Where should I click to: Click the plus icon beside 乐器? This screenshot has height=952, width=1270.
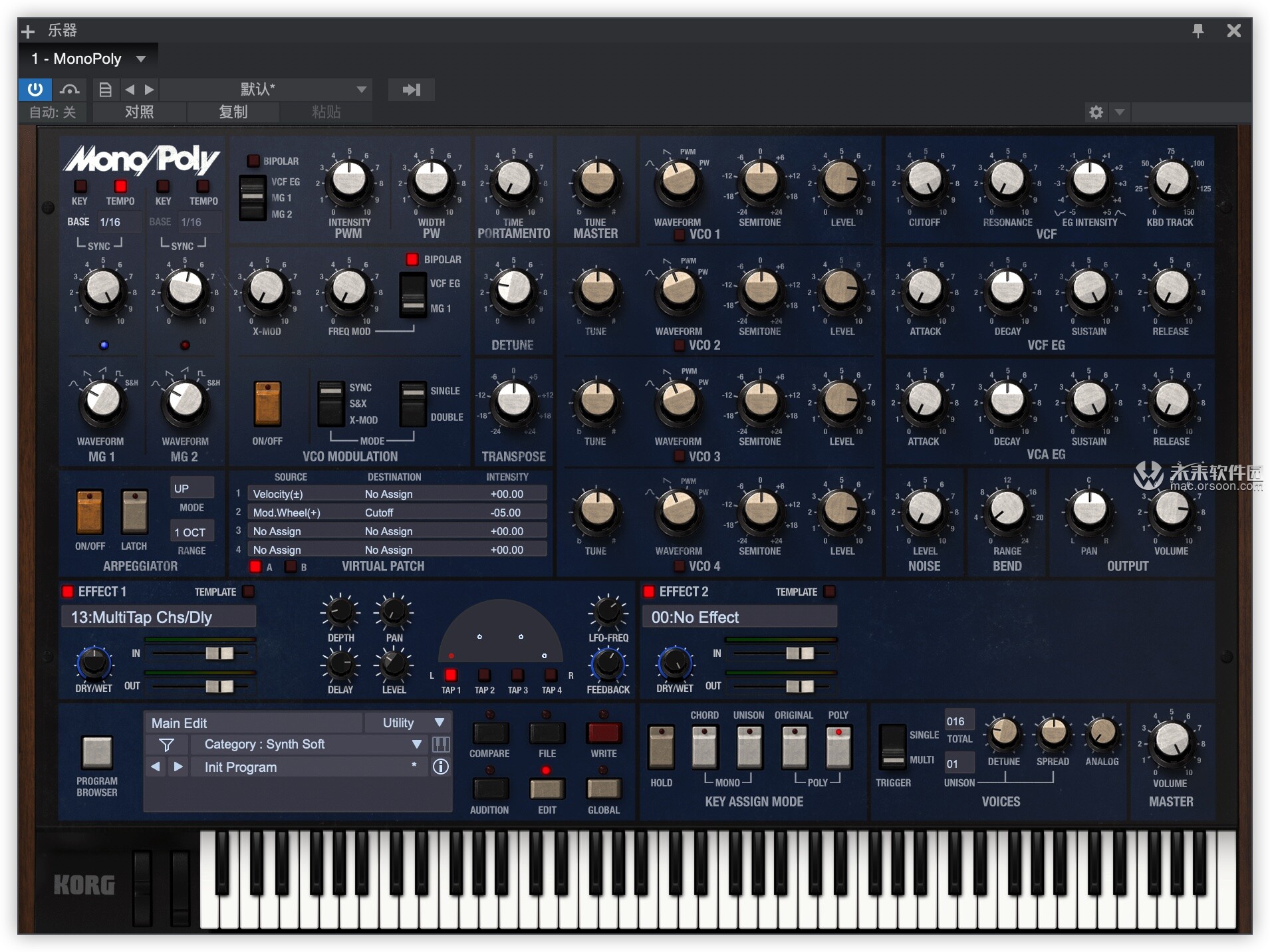(28, 31)
